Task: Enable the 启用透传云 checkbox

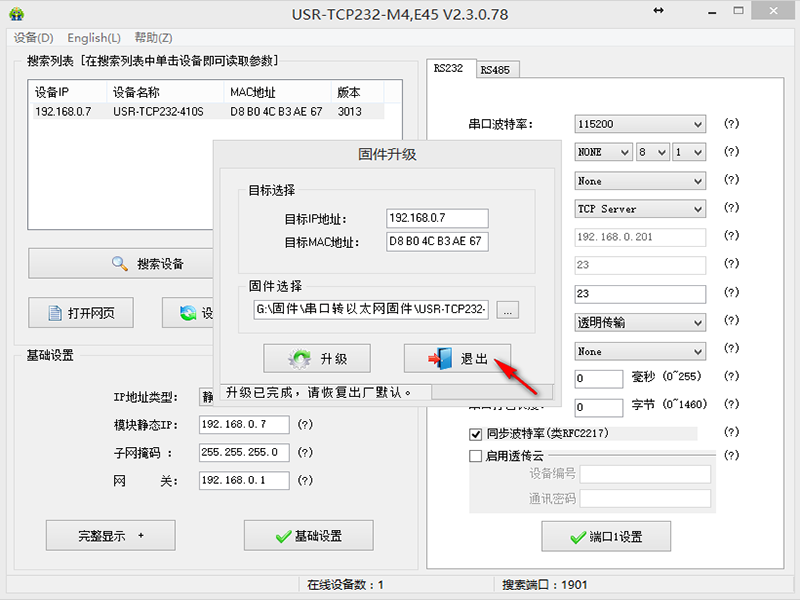Action: pos(476,456)
